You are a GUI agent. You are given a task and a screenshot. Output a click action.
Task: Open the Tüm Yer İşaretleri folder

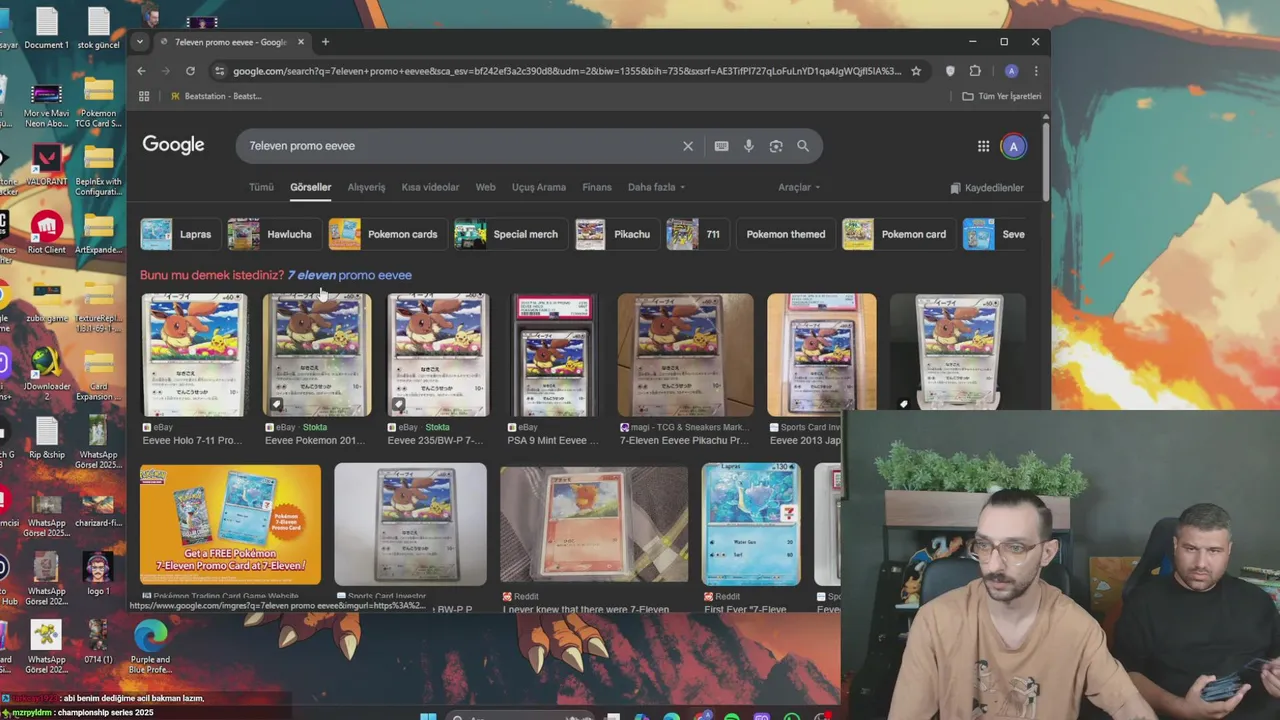pyautogui.click(x=1002, y=96)
